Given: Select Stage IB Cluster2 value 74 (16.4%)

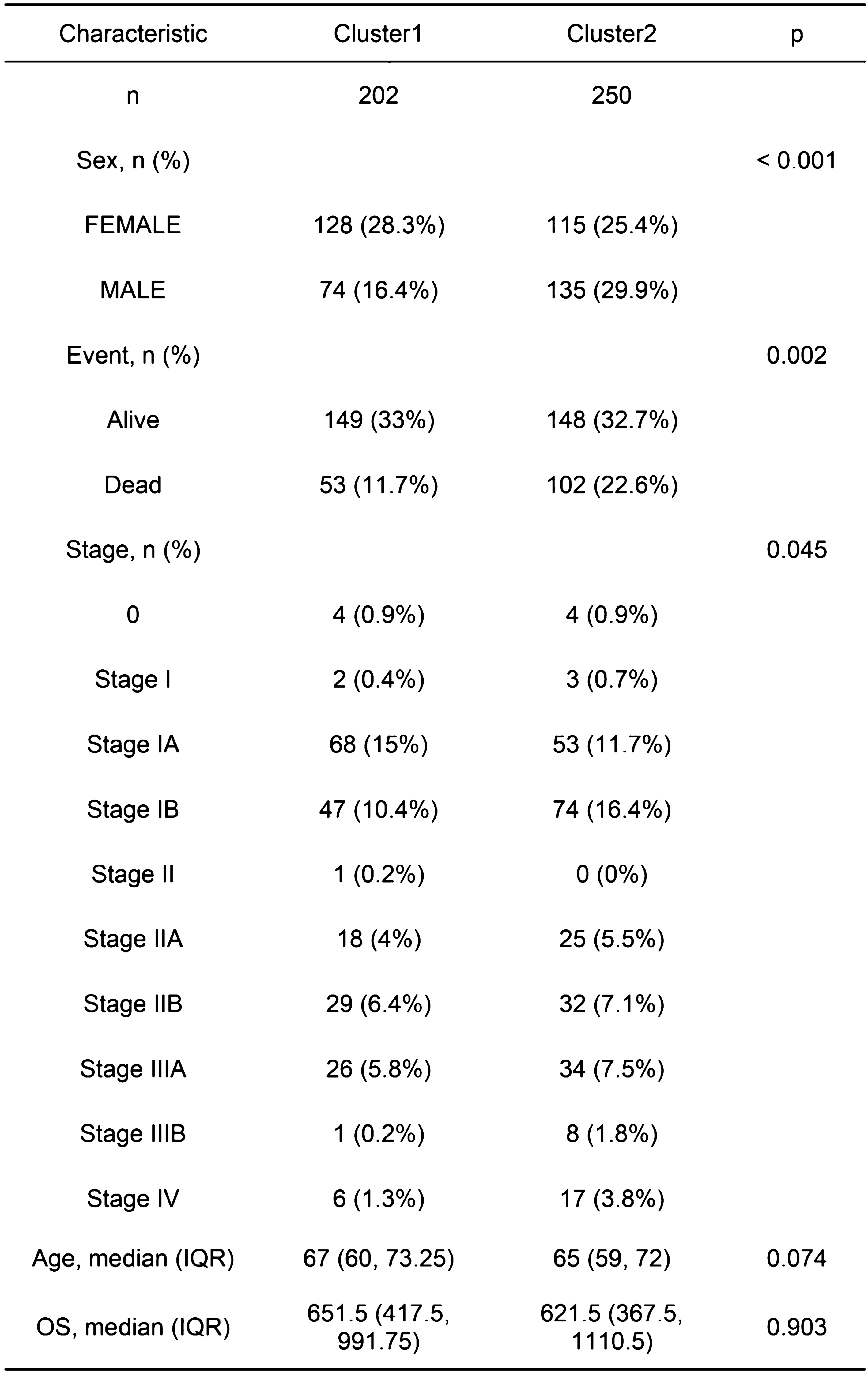Looking at the screenshot, I should [x=612, y=810].
